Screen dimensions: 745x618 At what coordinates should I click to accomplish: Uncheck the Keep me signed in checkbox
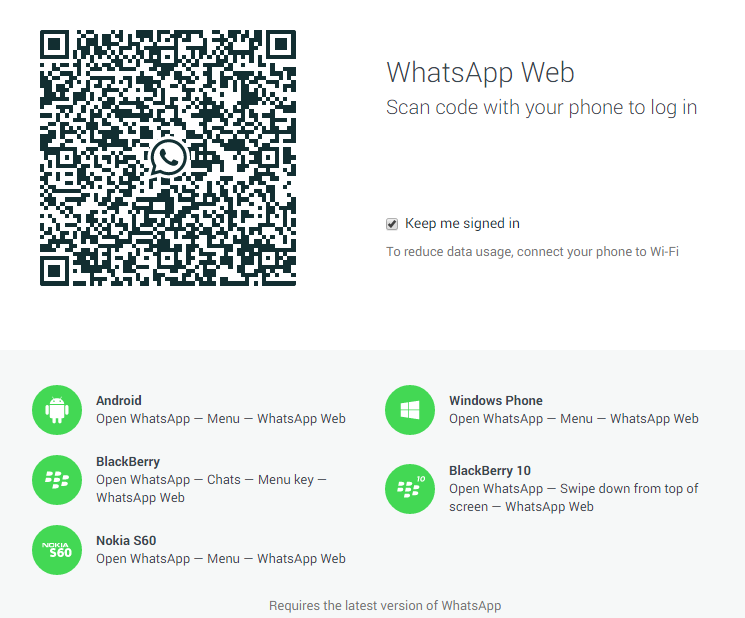[x=392, y=224]
